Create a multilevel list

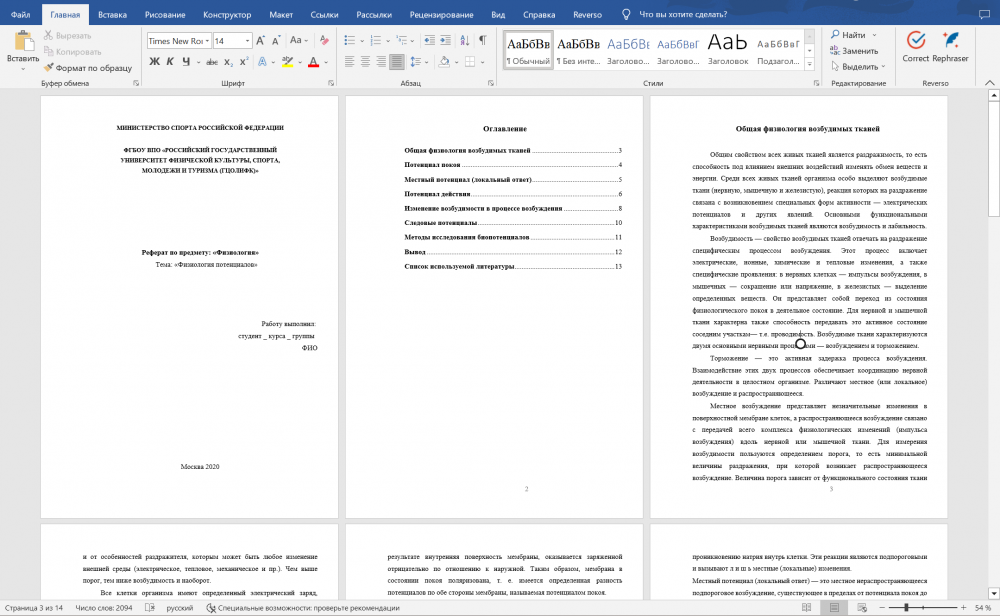click(402, 41)
